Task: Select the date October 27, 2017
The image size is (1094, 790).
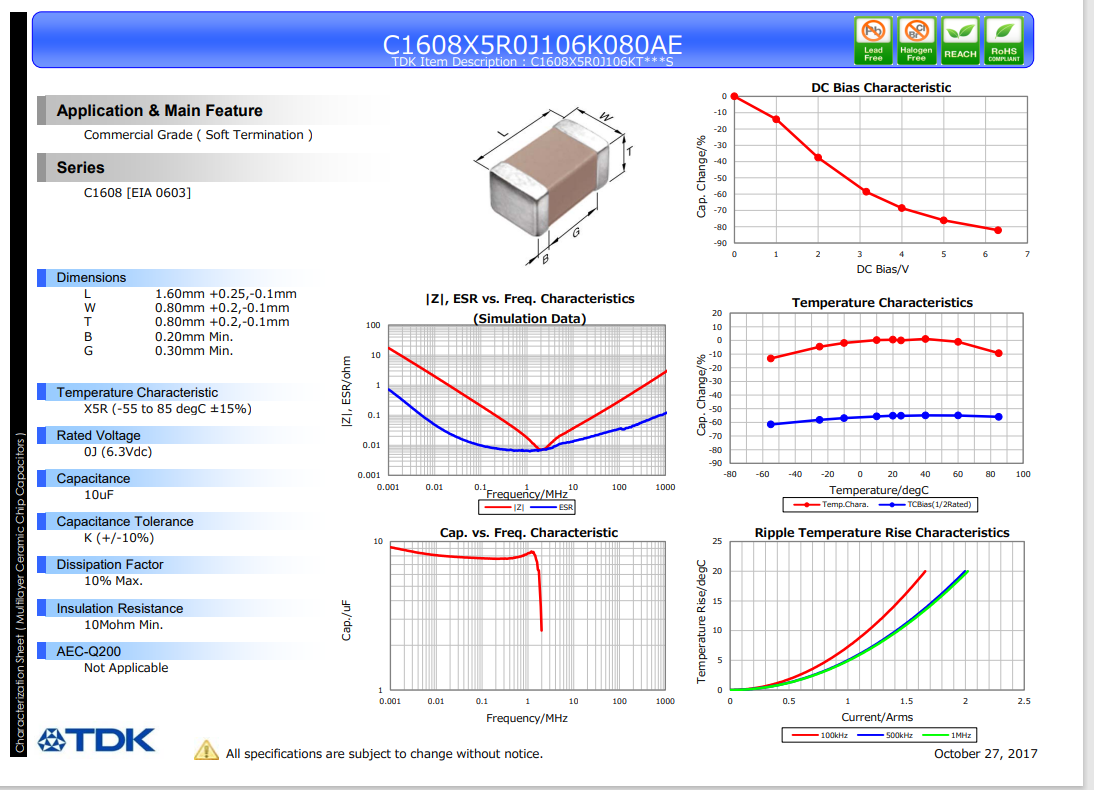Action: [986, 754]
